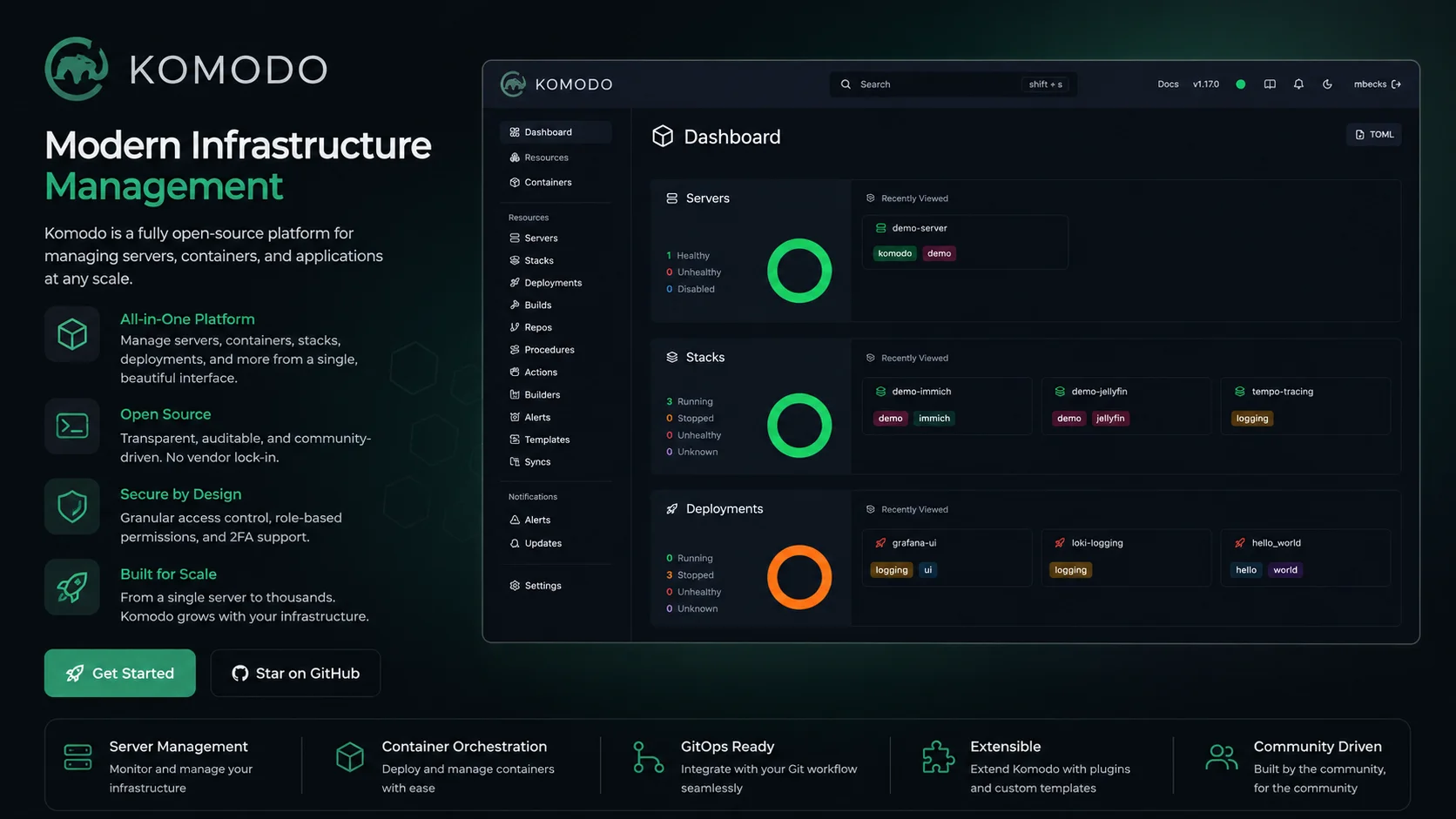The width and height of the screenshot is (1456, 819).
Task: Click the Builds hammer icon
Action: tap(515, 305)
